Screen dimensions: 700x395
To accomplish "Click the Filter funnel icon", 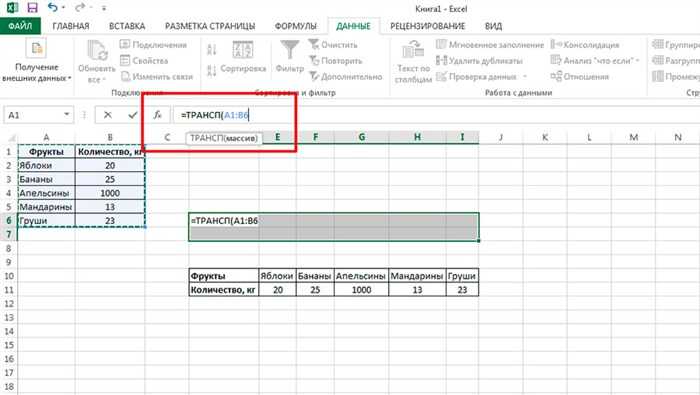I will click(x=289, y=50).
